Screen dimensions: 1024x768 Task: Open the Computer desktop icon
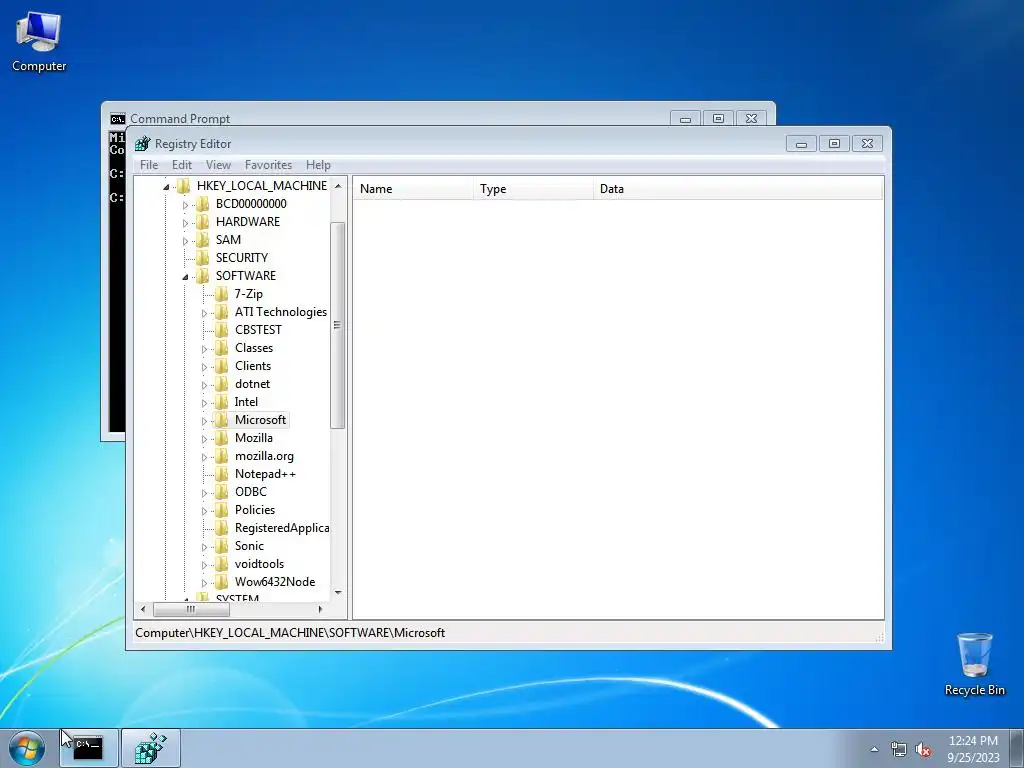pos(39,42)
